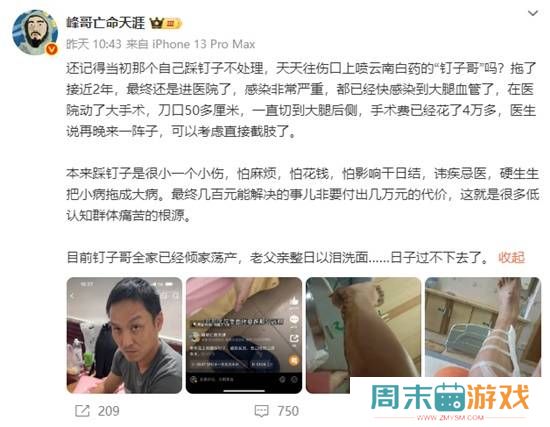Click the 750 comment count
Viewport: 550px width, 427px height.
point(288,411)
